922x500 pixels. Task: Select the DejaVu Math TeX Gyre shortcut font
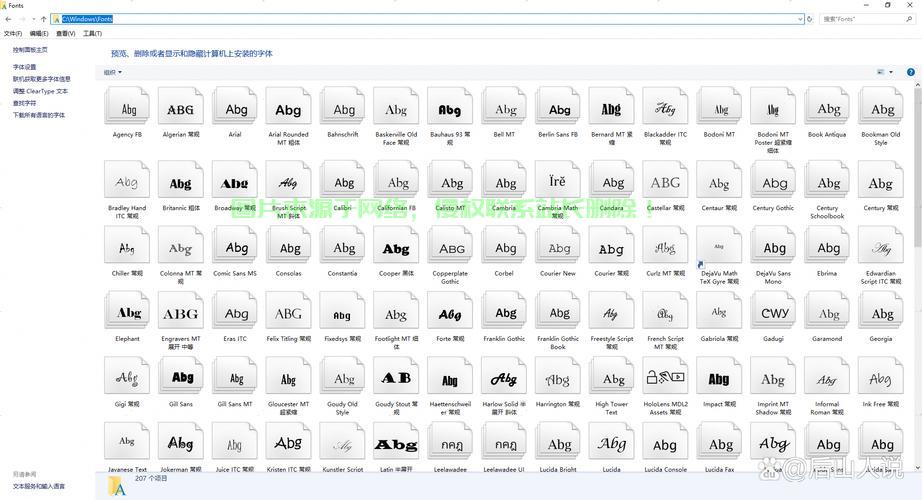[x=719, y=247]
